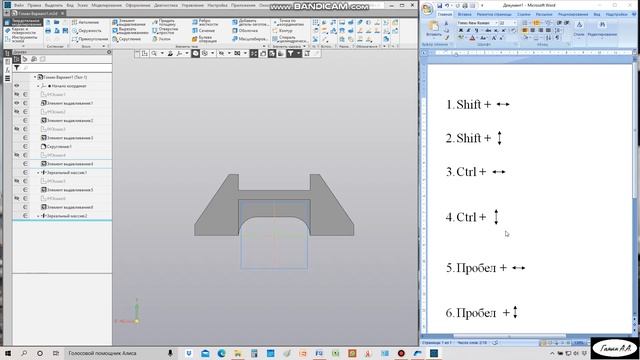Expand the Зеркальный массив:1 node
The image size is (640, 360).
pos(38,172)
